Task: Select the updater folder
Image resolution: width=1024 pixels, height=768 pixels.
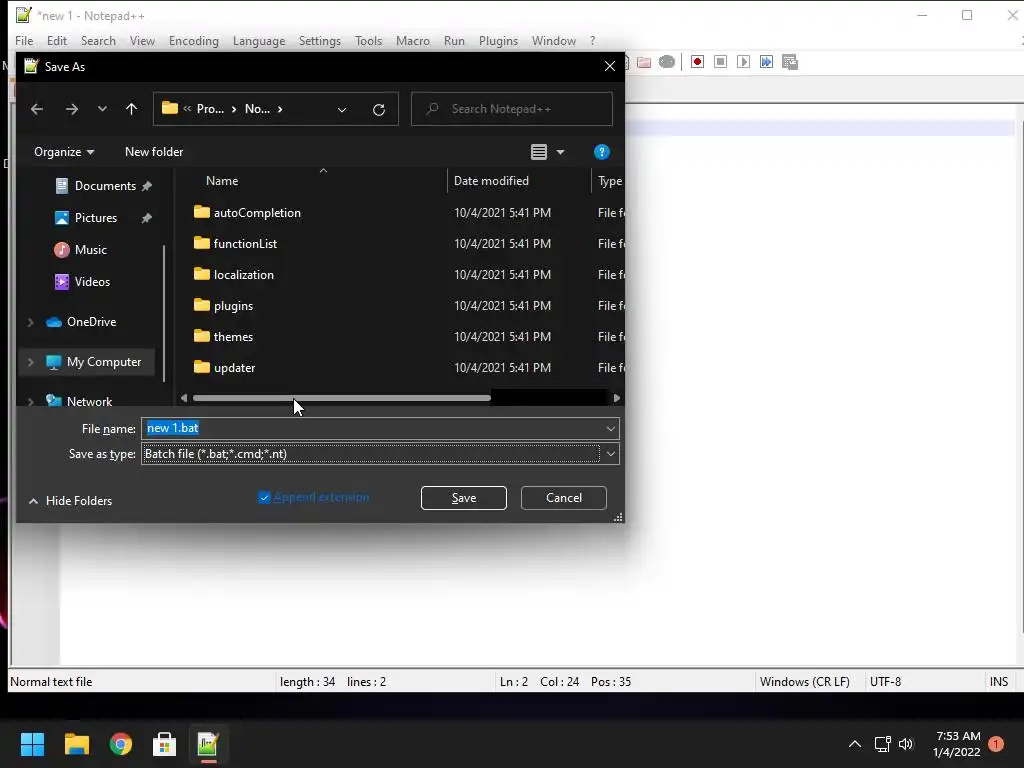Action: coord(234,368)
